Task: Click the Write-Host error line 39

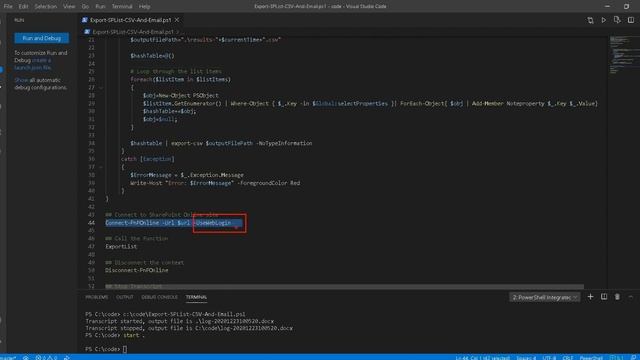Action: click(215, 183)
